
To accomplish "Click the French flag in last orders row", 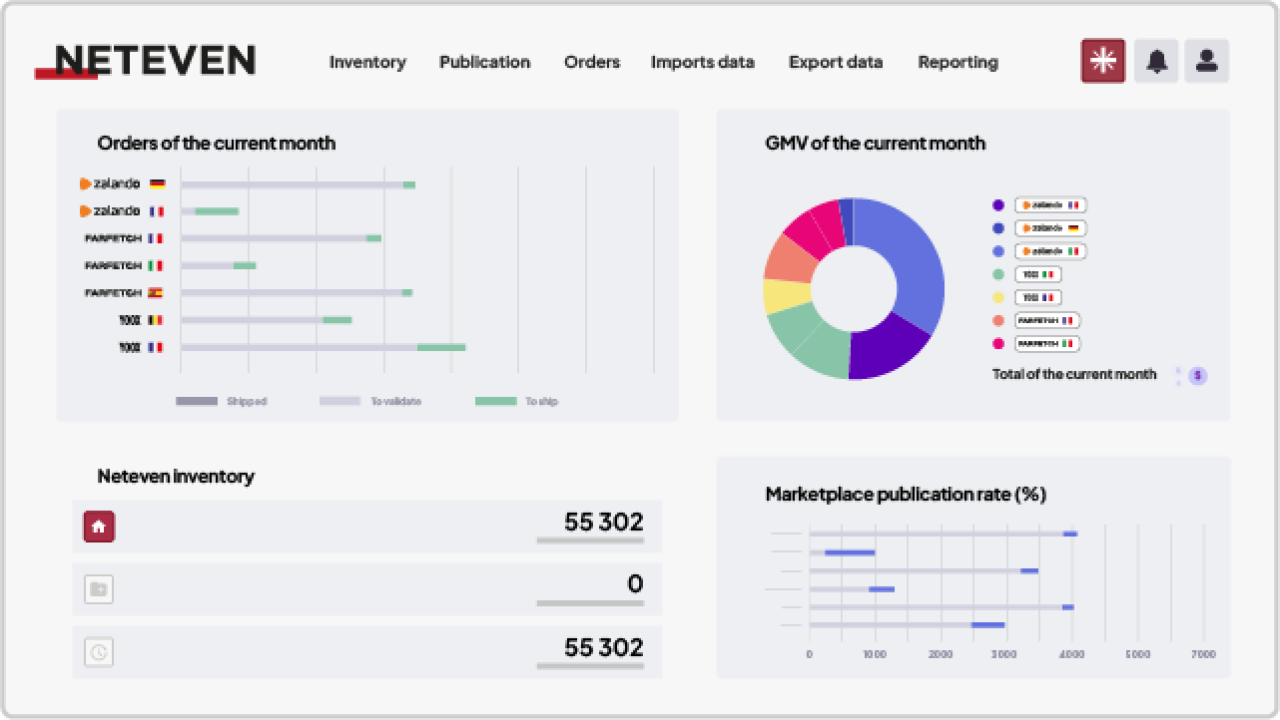I will [155, 347].
